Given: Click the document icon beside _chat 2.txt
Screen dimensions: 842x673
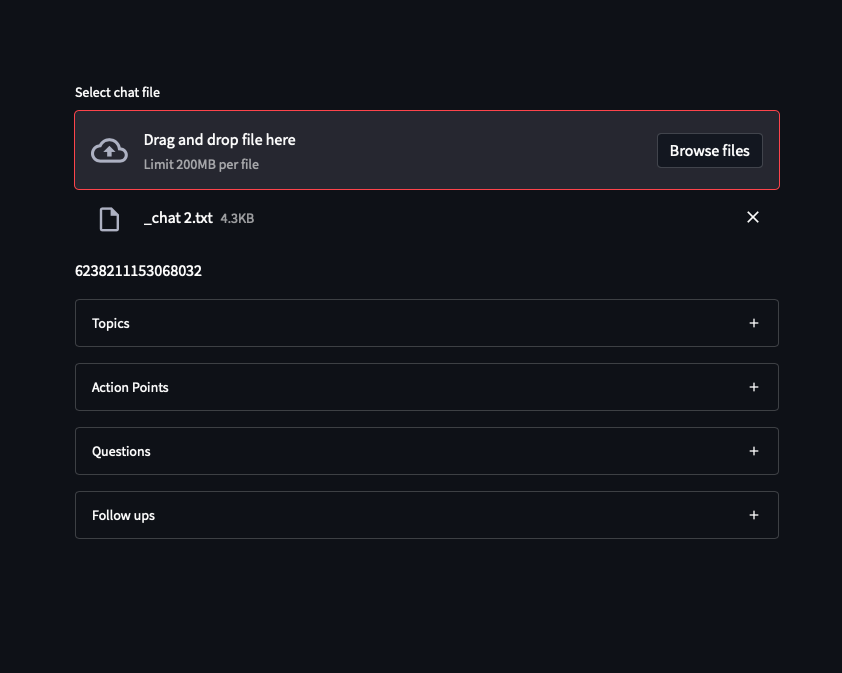Looking at the screenshot, I should click(x=109, y=217).
